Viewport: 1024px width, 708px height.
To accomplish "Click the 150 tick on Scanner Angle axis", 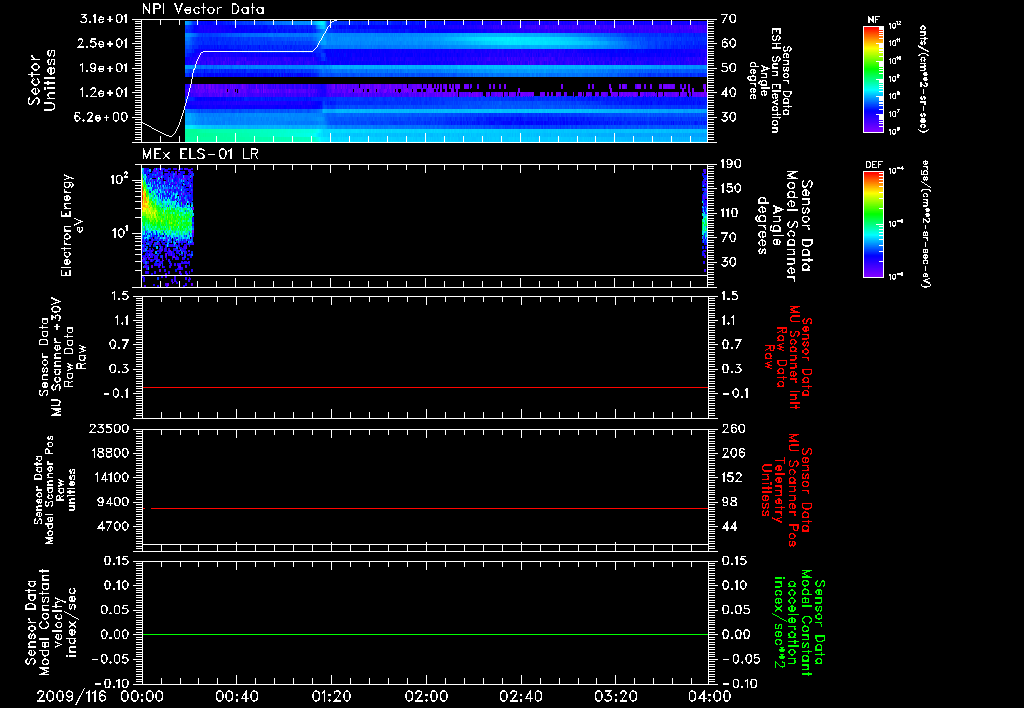I will point(731,188).
